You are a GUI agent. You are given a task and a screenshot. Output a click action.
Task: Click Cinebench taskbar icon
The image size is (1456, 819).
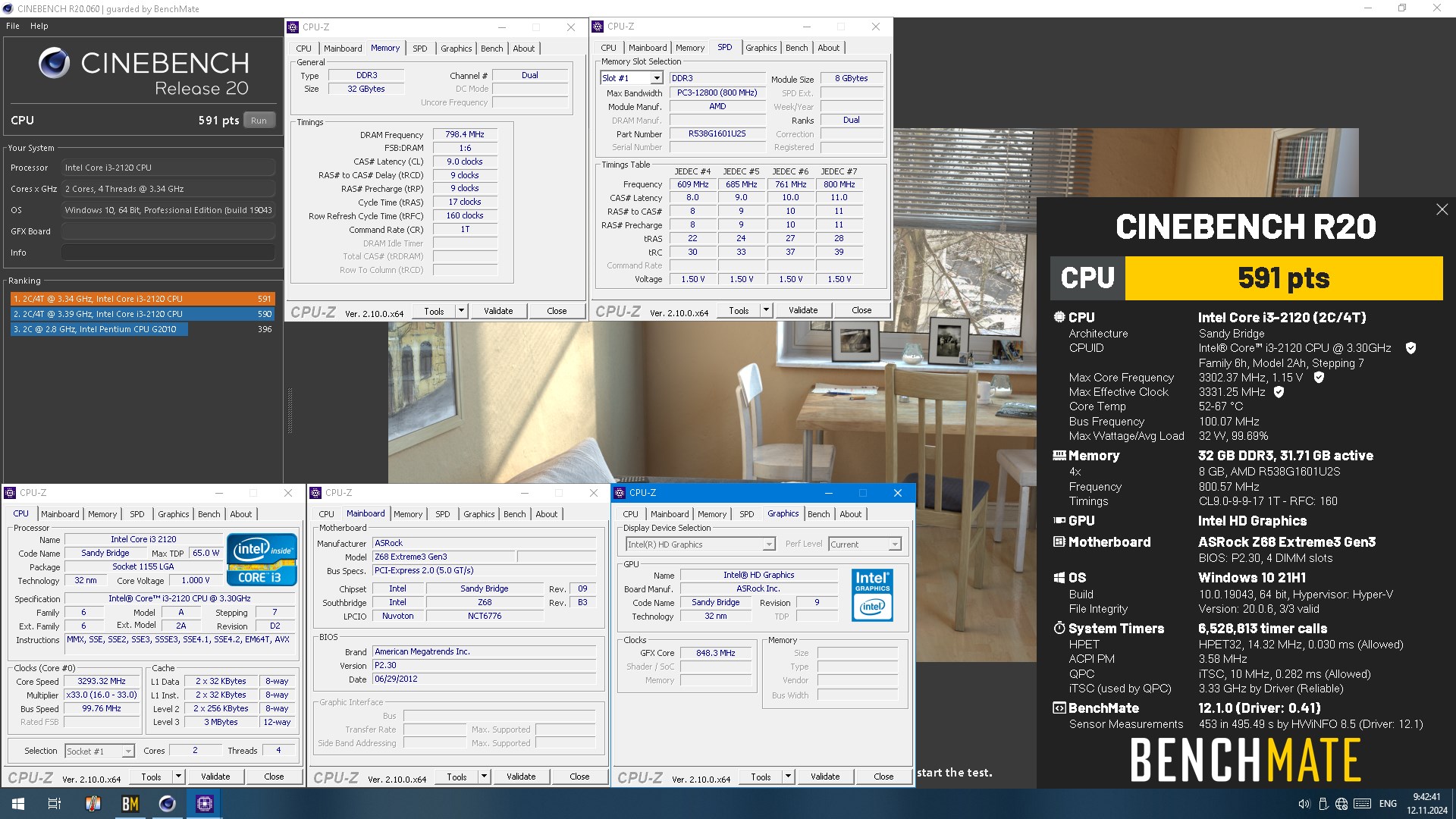(x=168, y=804)
